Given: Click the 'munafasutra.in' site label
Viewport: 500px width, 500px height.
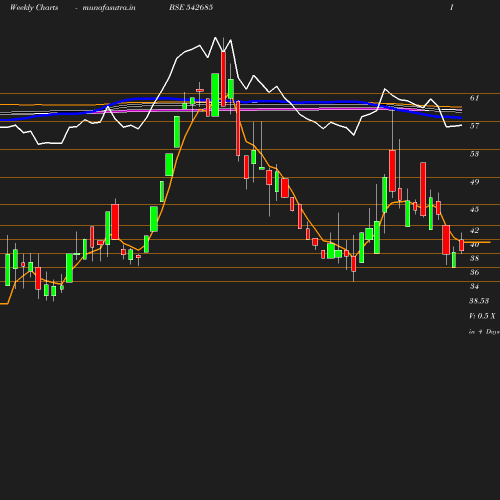Looking at the screenshot, I should 109,8.
